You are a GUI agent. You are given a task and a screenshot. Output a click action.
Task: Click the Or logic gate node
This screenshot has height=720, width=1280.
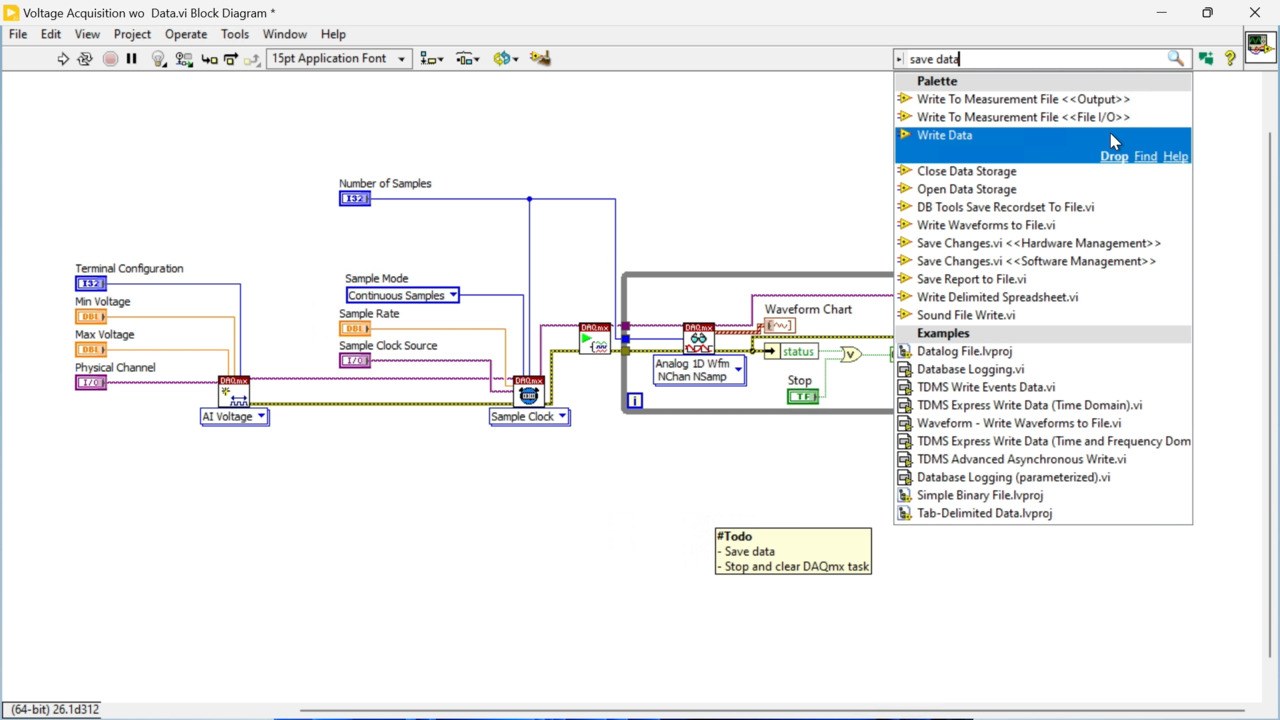850,354
